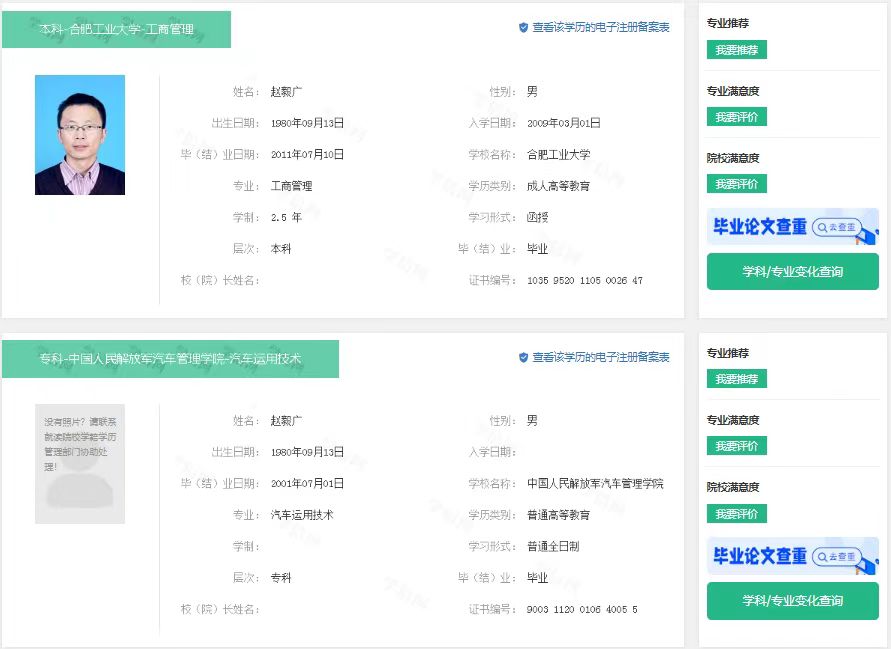Click 我要评价 under 专业满意度 for 专科 record

point(736,446)
